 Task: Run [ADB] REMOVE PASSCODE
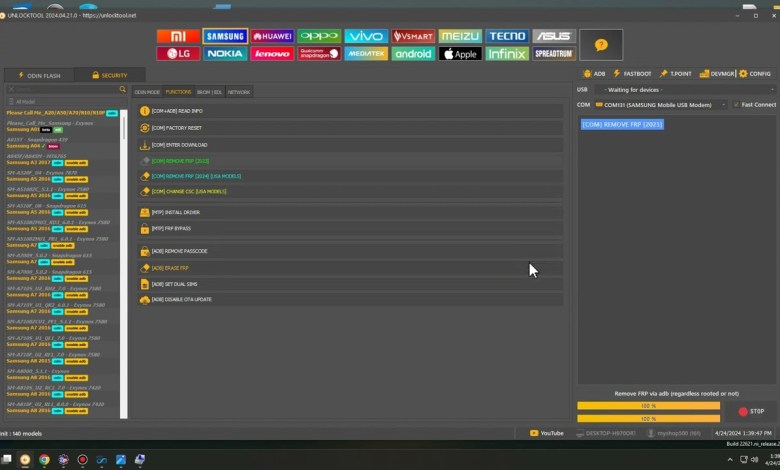351,251
